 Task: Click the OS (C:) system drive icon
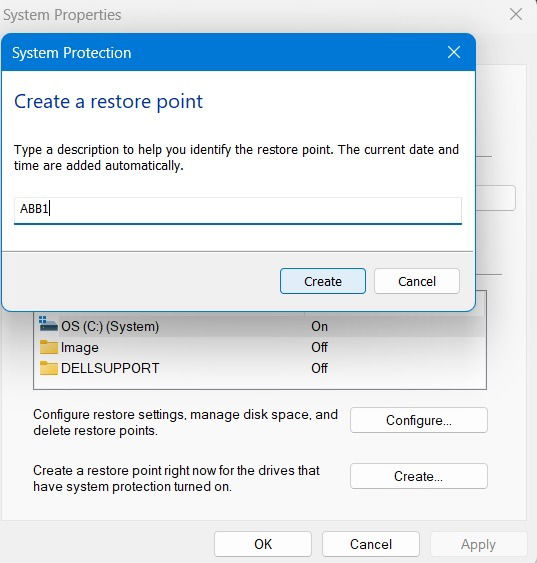(x=48, y=324)
